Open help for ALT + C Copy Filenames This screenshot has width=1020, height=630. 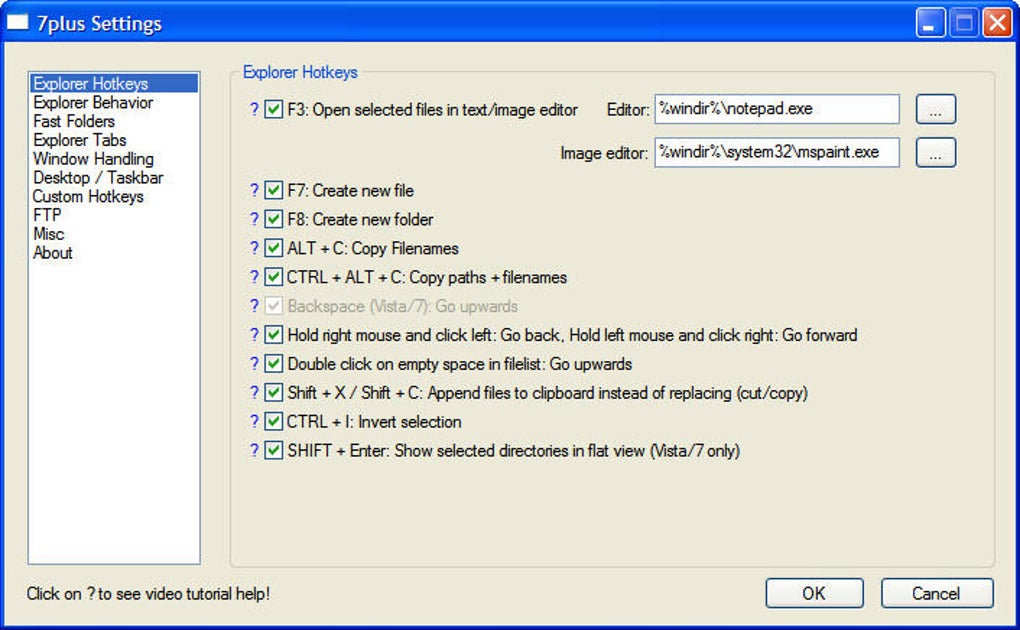(x=254, y=248)
